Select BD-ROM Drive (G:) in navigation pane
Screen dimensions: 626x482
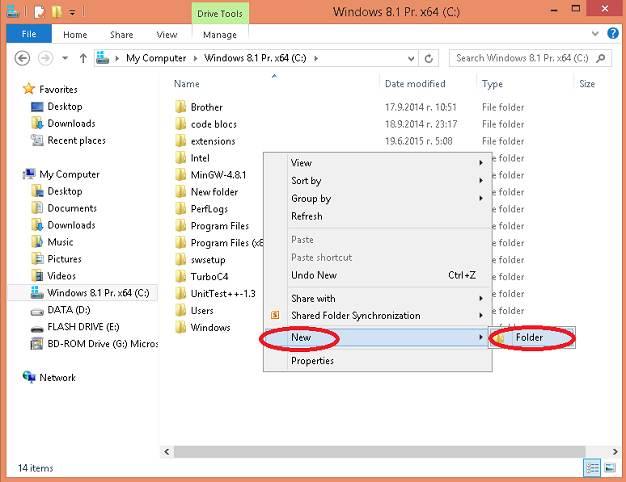(102, 344)
